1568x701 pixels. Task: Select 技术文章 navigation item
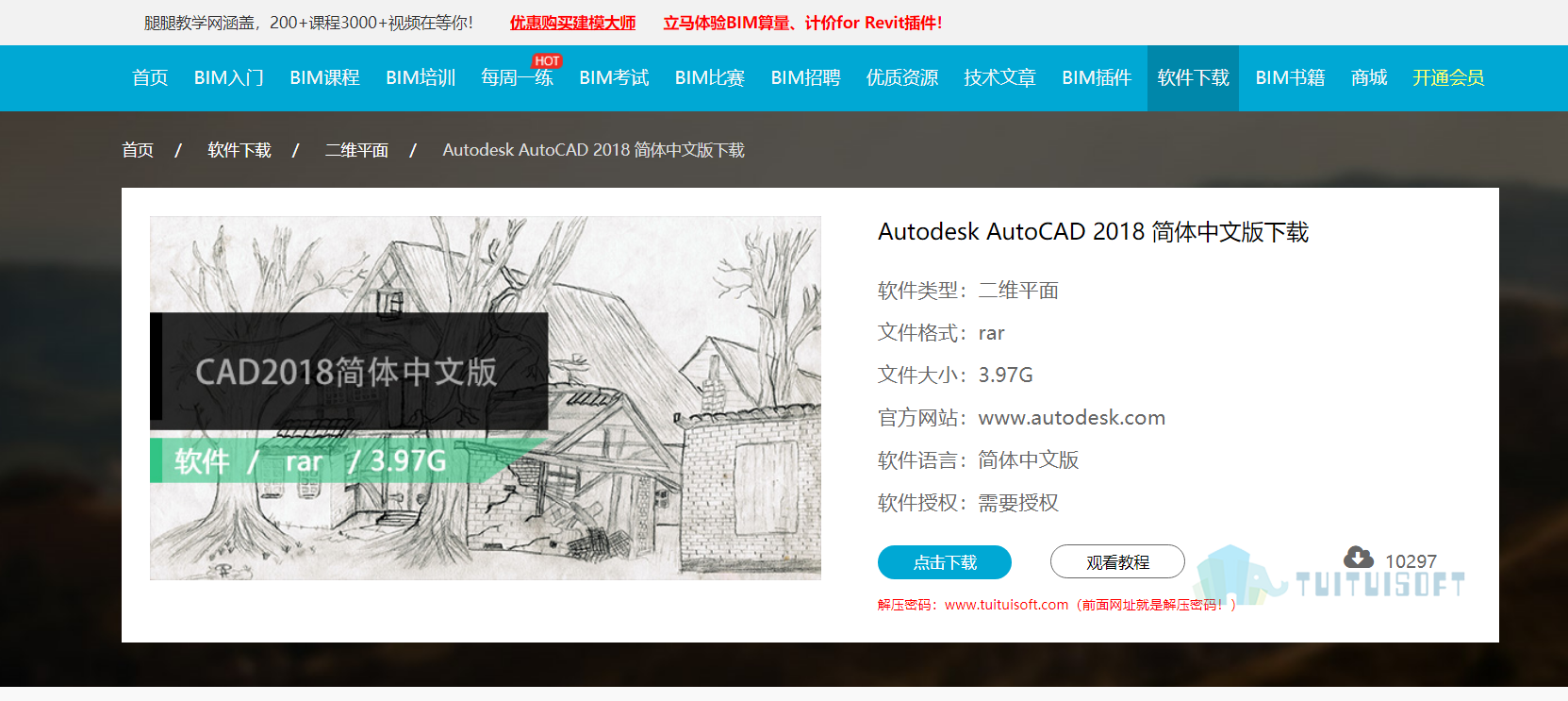999,77
